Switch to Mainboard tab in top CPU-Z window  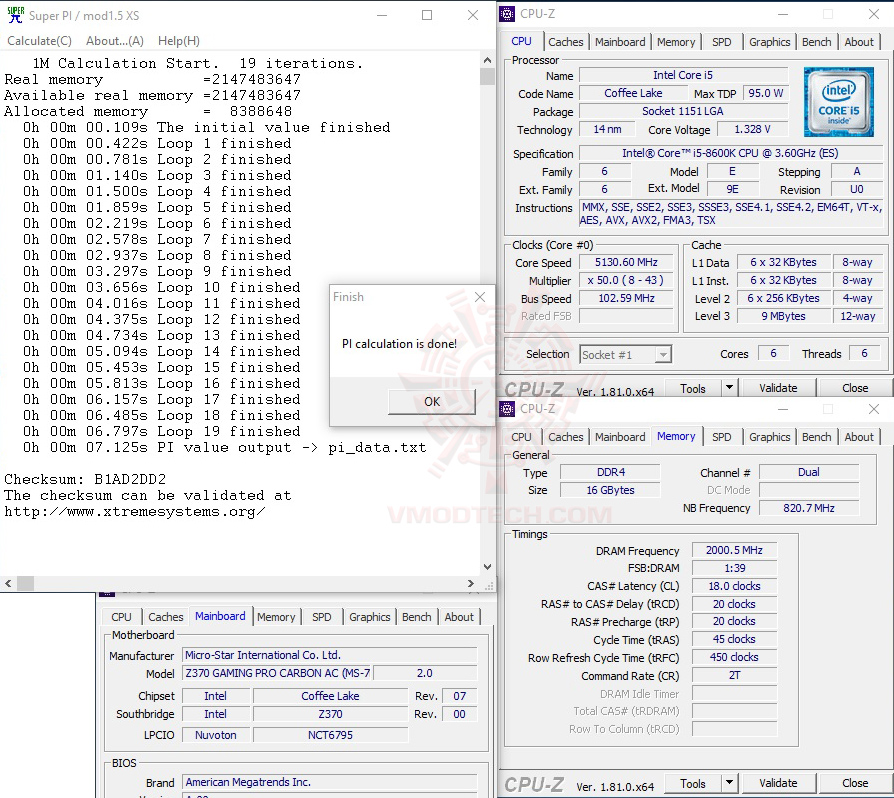coord(620,42)
